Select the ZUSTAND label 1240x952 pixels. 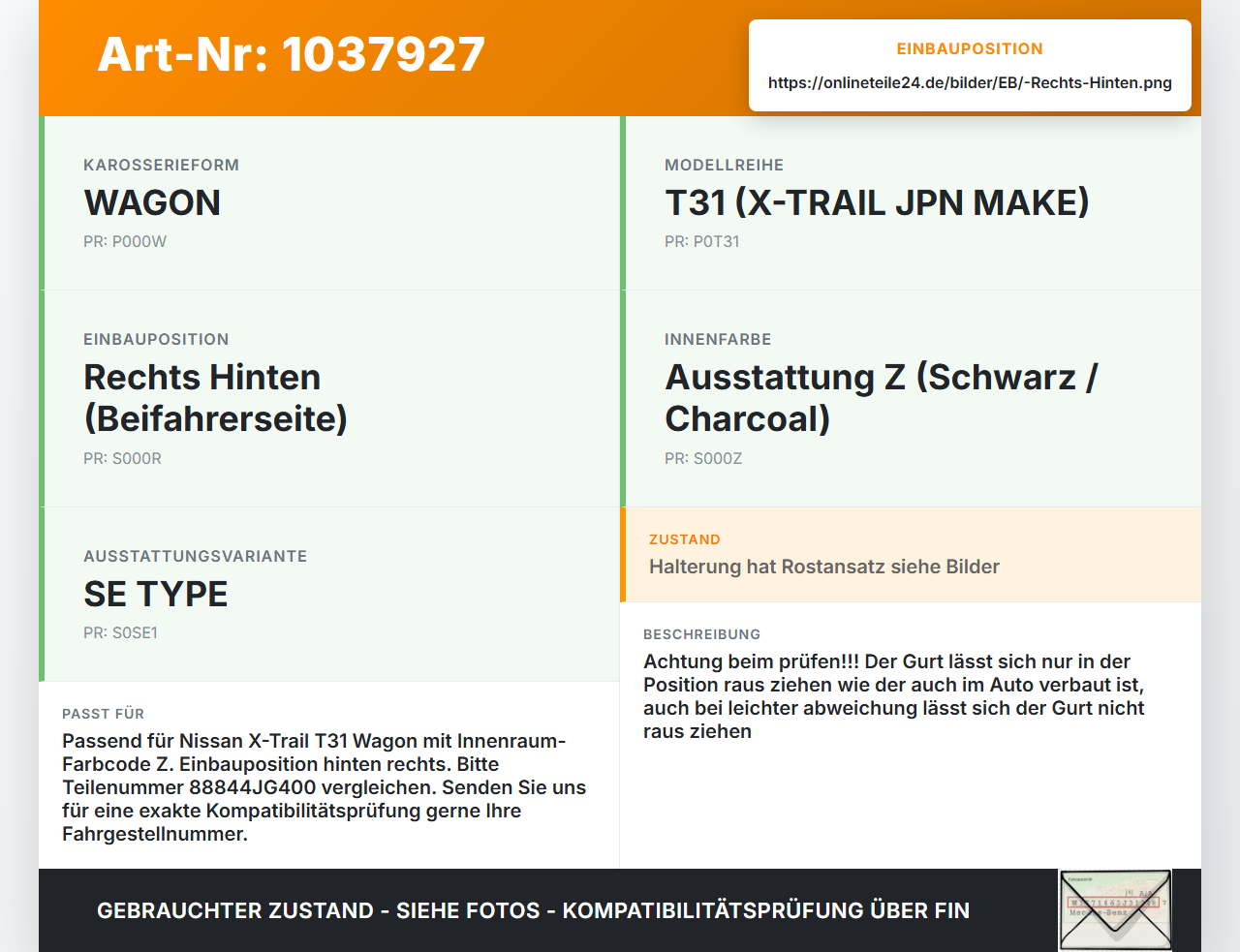685,540
